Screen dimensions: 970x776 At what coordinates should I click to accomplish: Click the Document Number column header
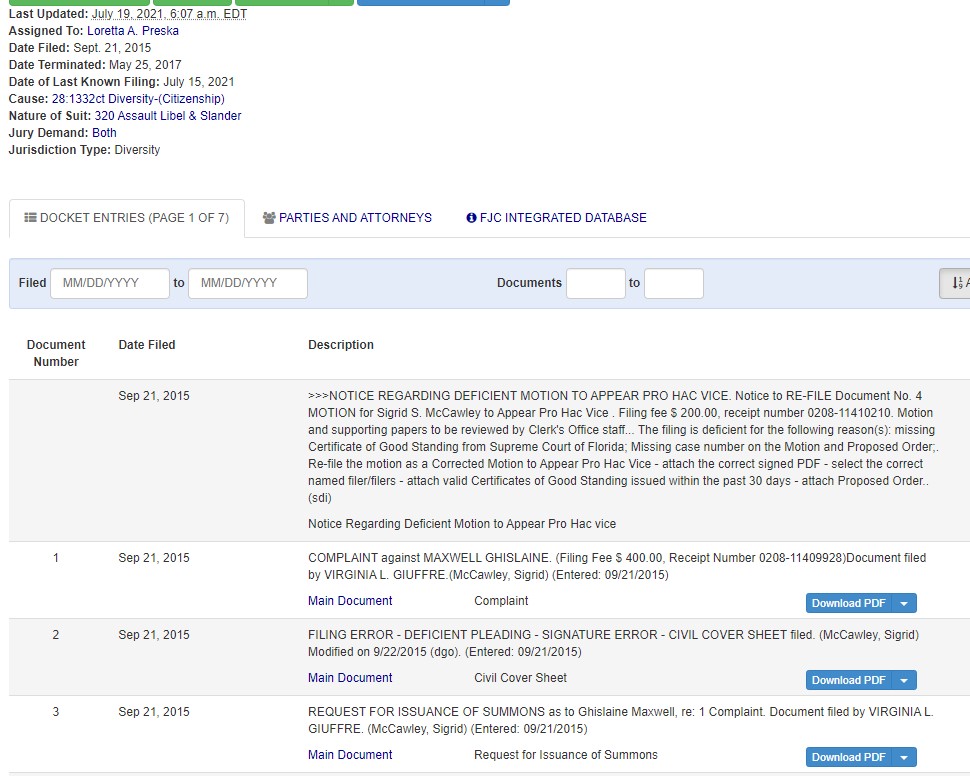(x=56, y=353)
